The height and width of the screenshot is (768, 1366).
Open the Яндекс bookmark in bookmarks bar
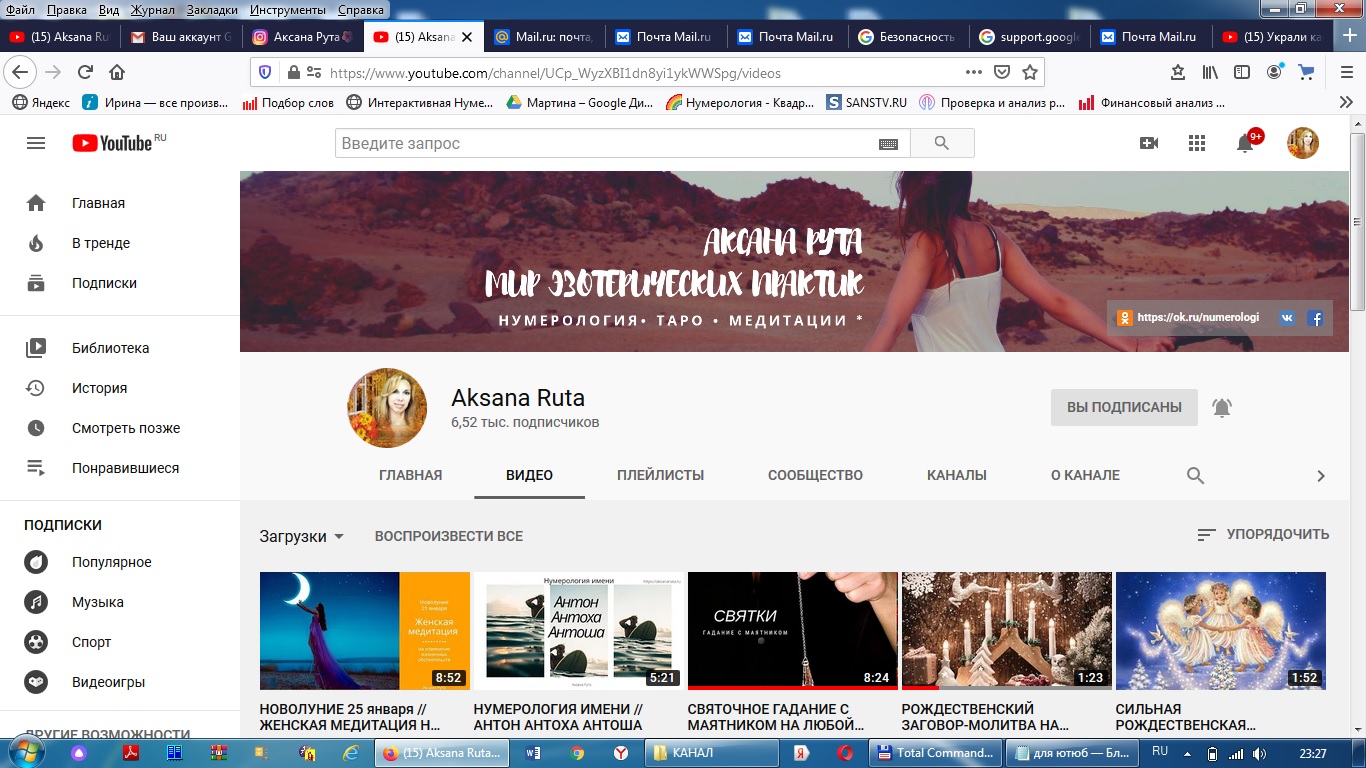(41, 102)
